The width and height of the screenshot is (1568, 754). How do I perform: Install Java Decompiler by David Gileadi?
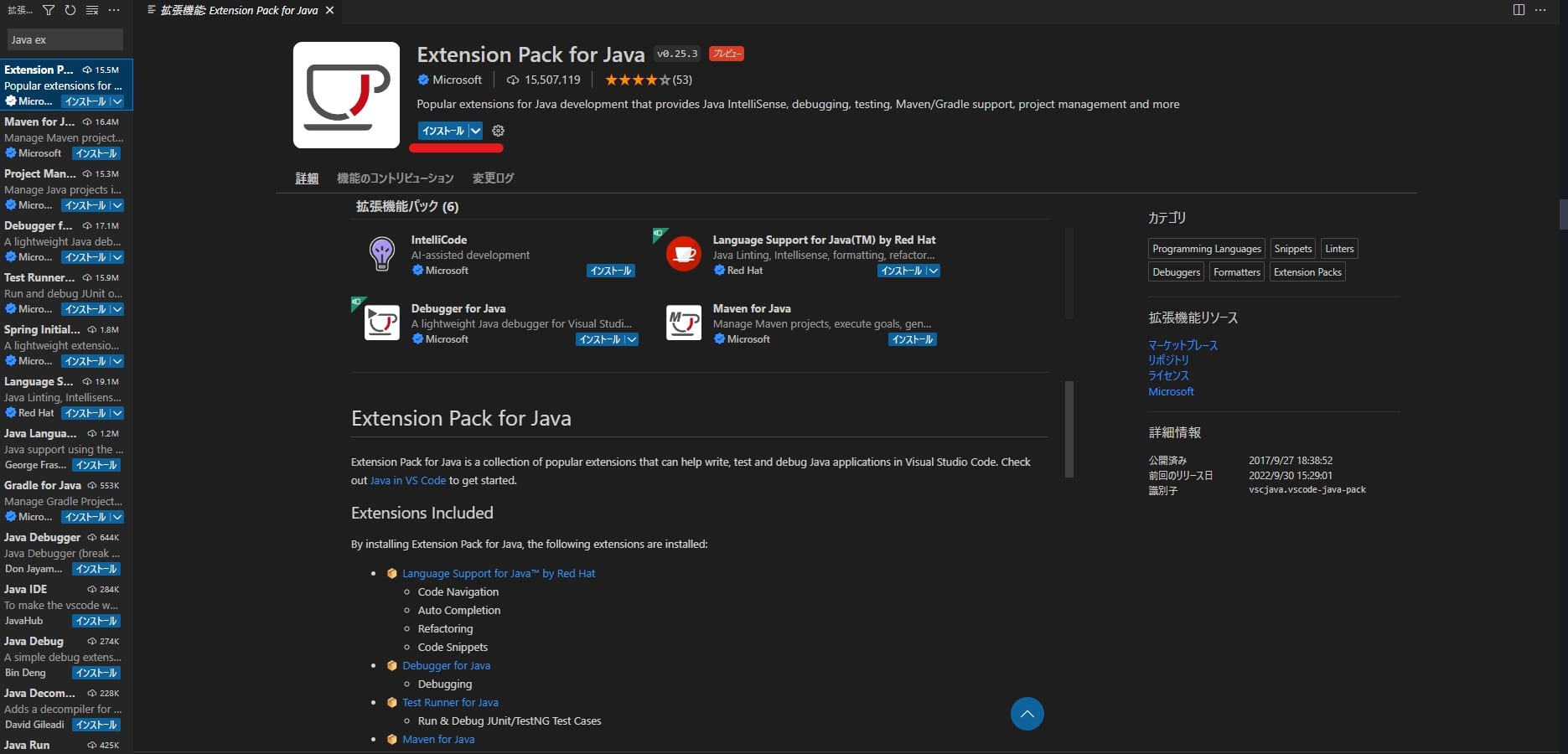[x=96, y=725]
